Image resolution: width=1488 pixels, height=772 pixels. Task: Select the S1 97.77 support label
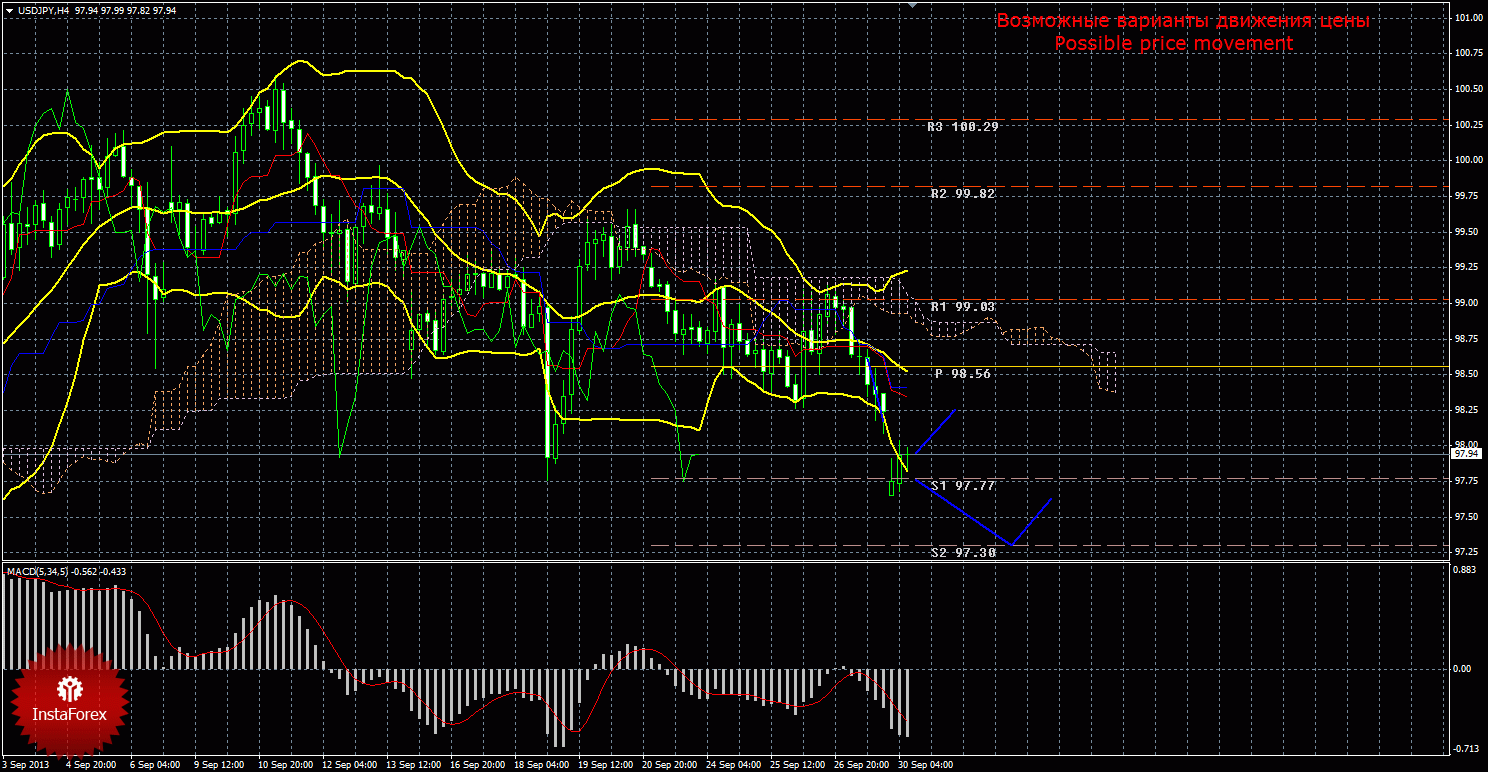coord(962,486)
